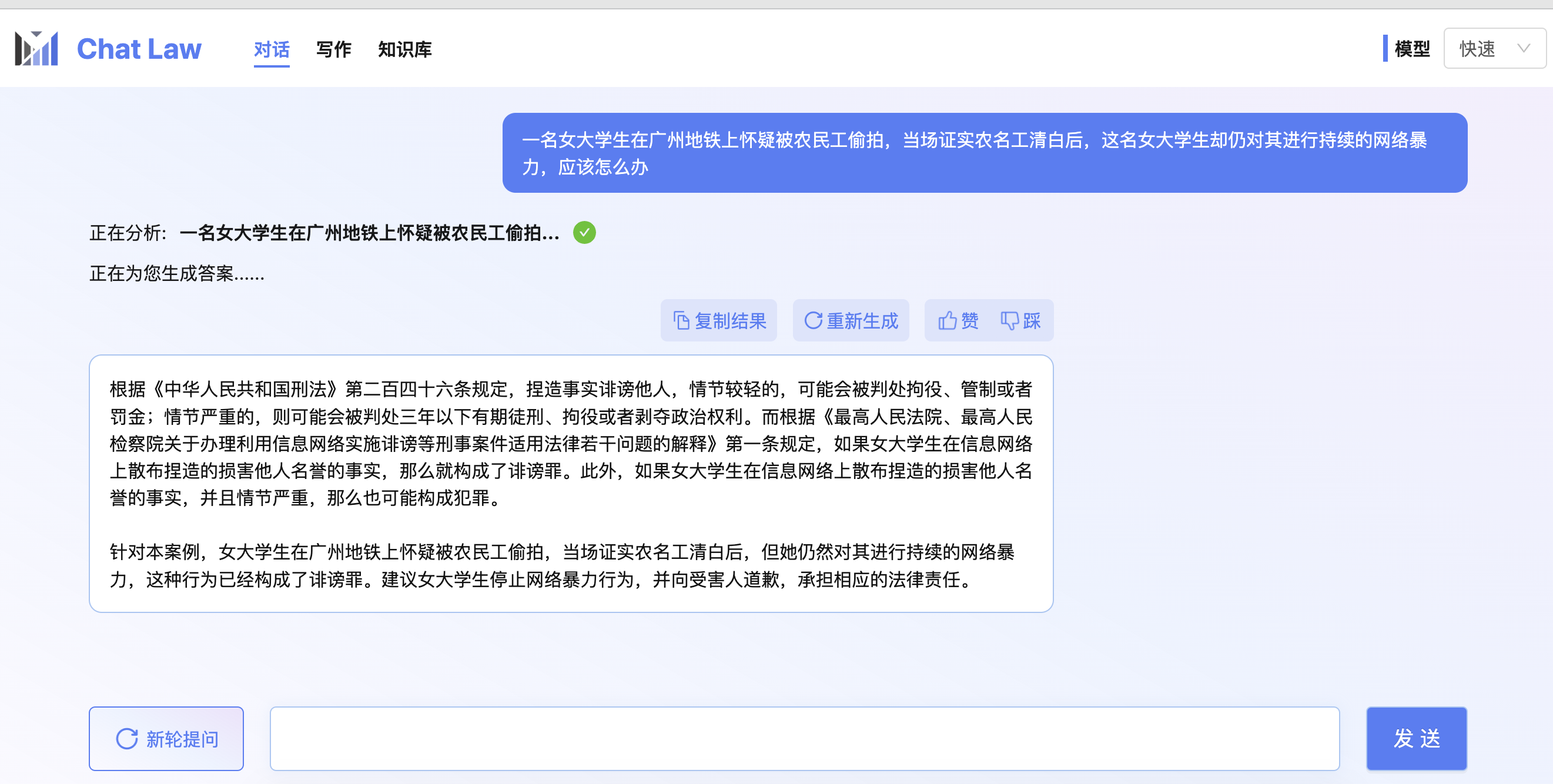
Task: Dislike the answer with thumbs-down 踩
Action: (1020, 320)
